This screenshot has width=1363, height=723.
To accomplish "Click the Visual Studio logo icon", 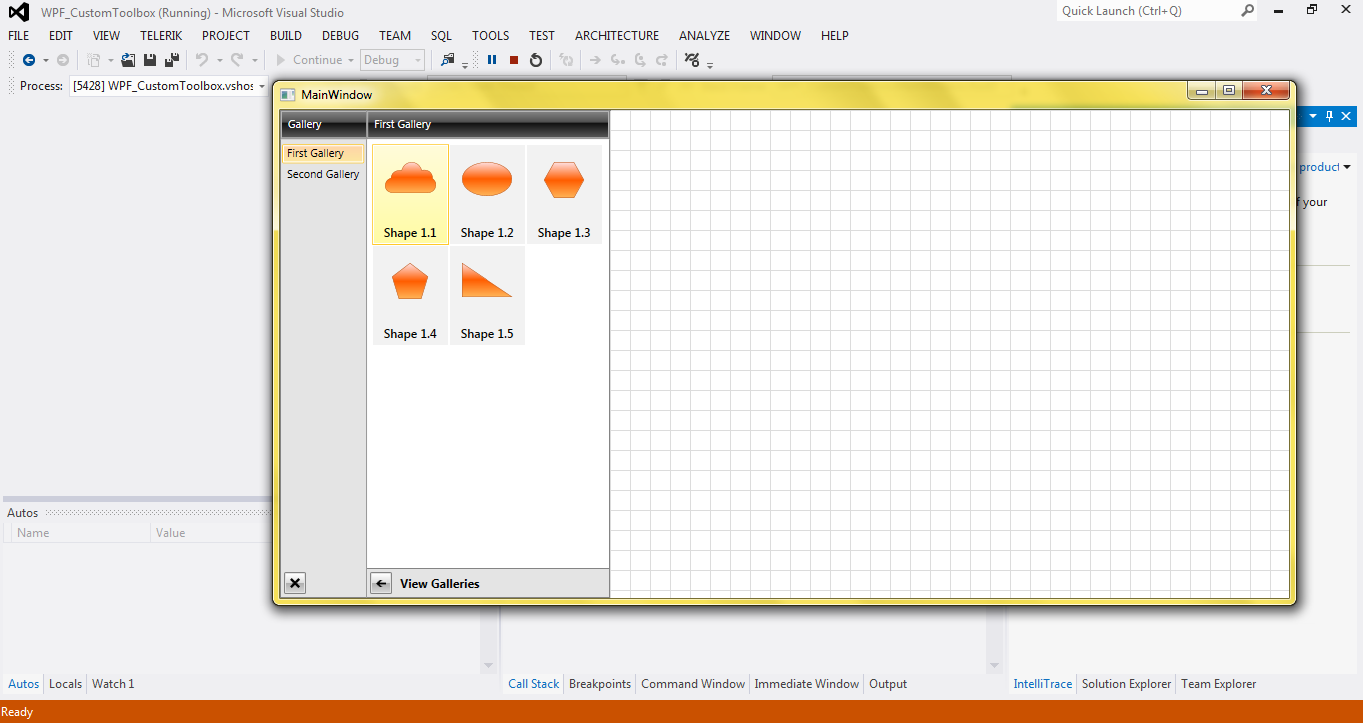I will click(18, 13).
